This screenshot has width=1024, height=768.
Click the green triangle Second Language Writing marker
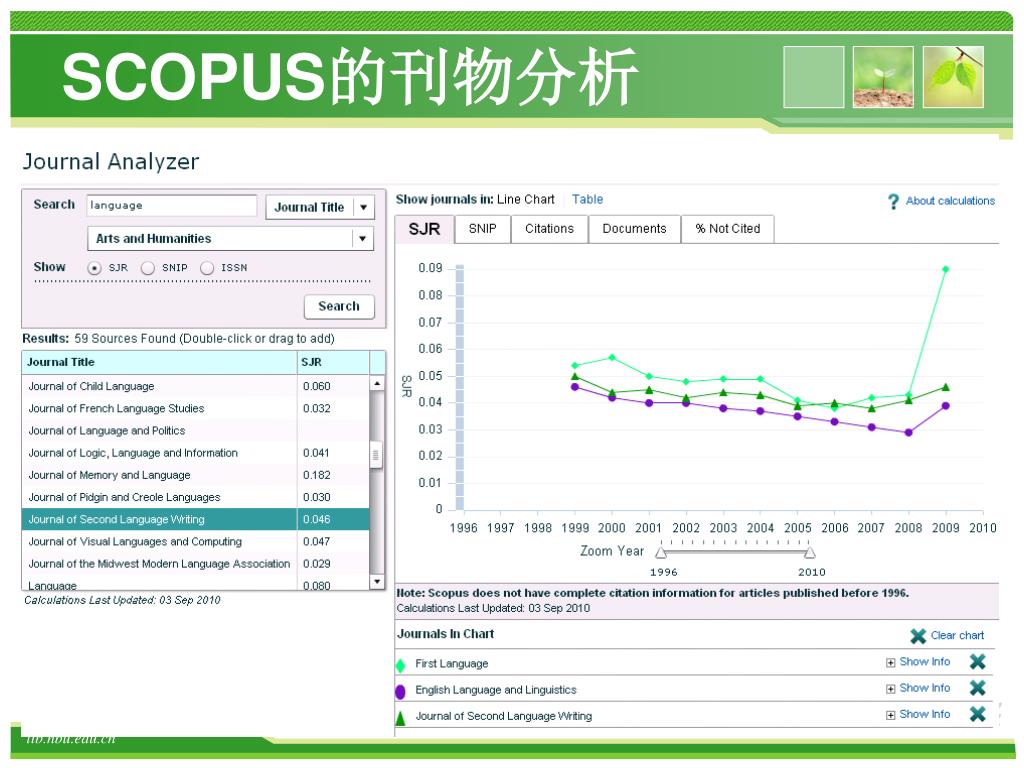pos(400,718)
